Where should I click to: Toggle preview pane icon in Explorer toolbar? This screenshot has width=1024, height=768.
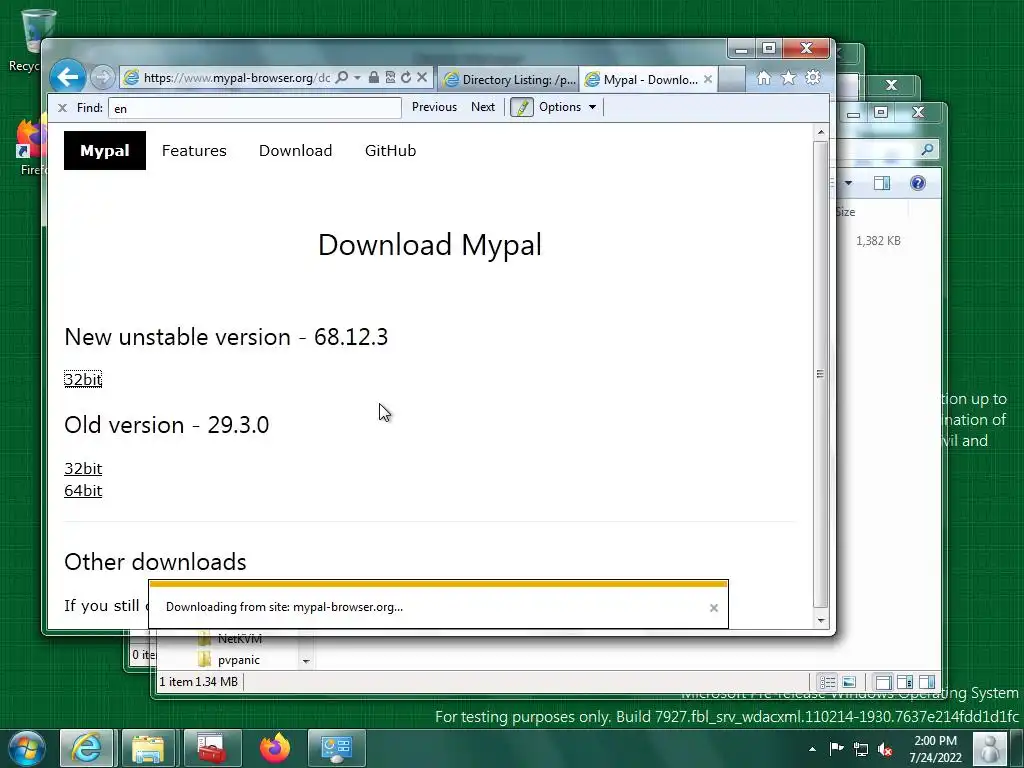click(882, 184)
